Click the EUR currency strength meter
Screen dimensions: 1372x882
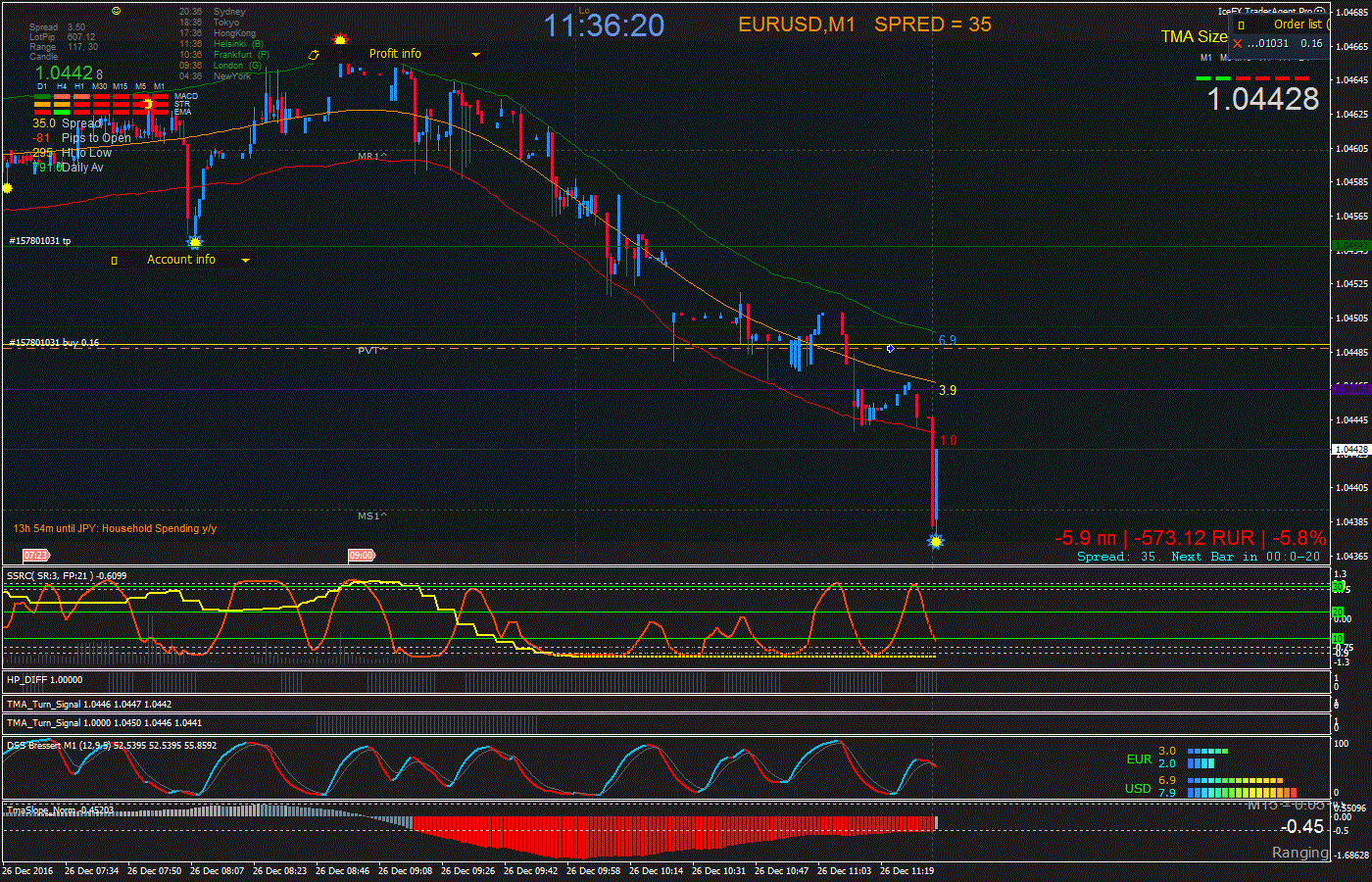(1177, 758)
